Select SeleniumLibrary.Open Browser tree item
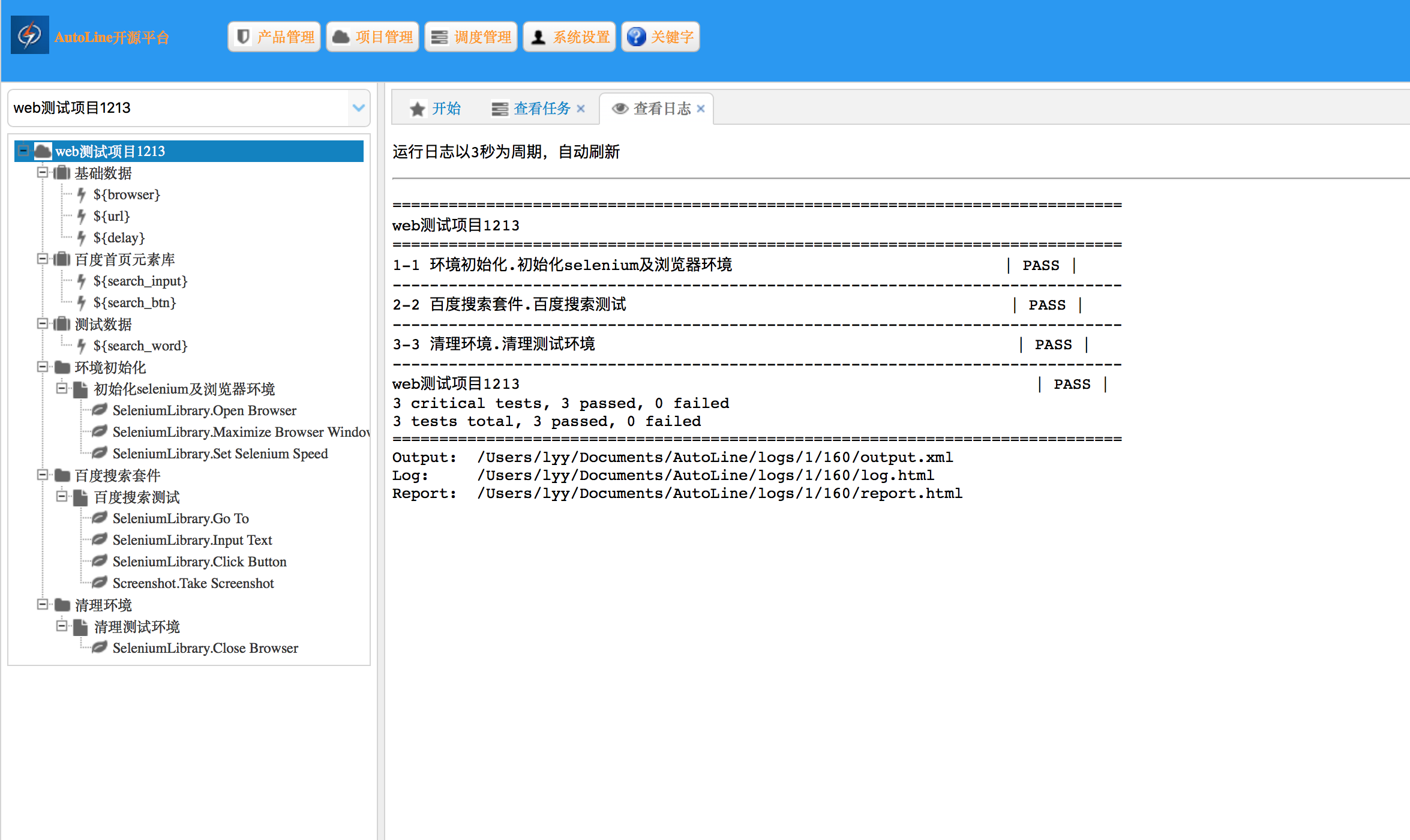Screen dimensions: 1410x840 pos(204,410)
